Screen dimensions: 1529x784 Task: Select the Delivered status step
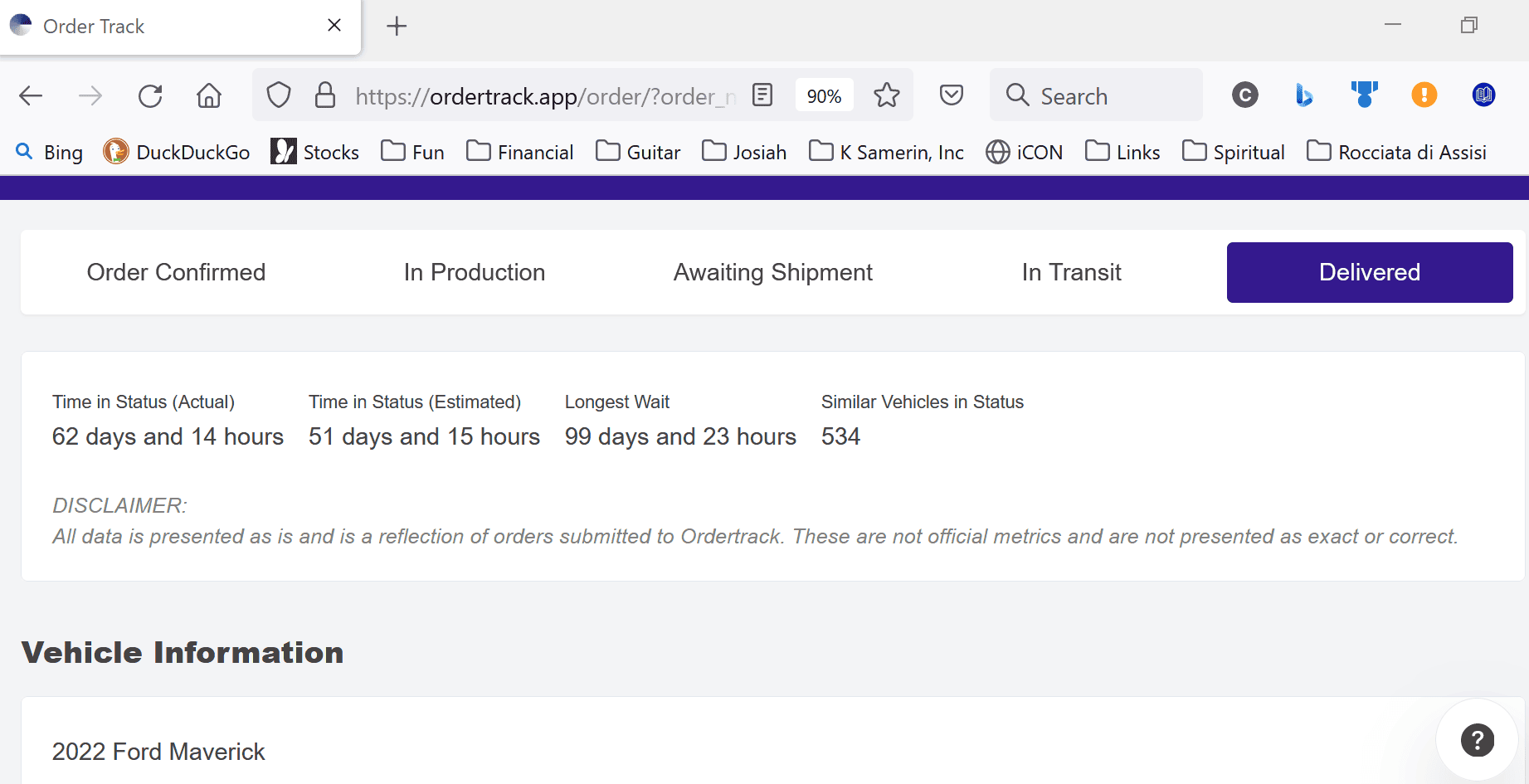1370,272
